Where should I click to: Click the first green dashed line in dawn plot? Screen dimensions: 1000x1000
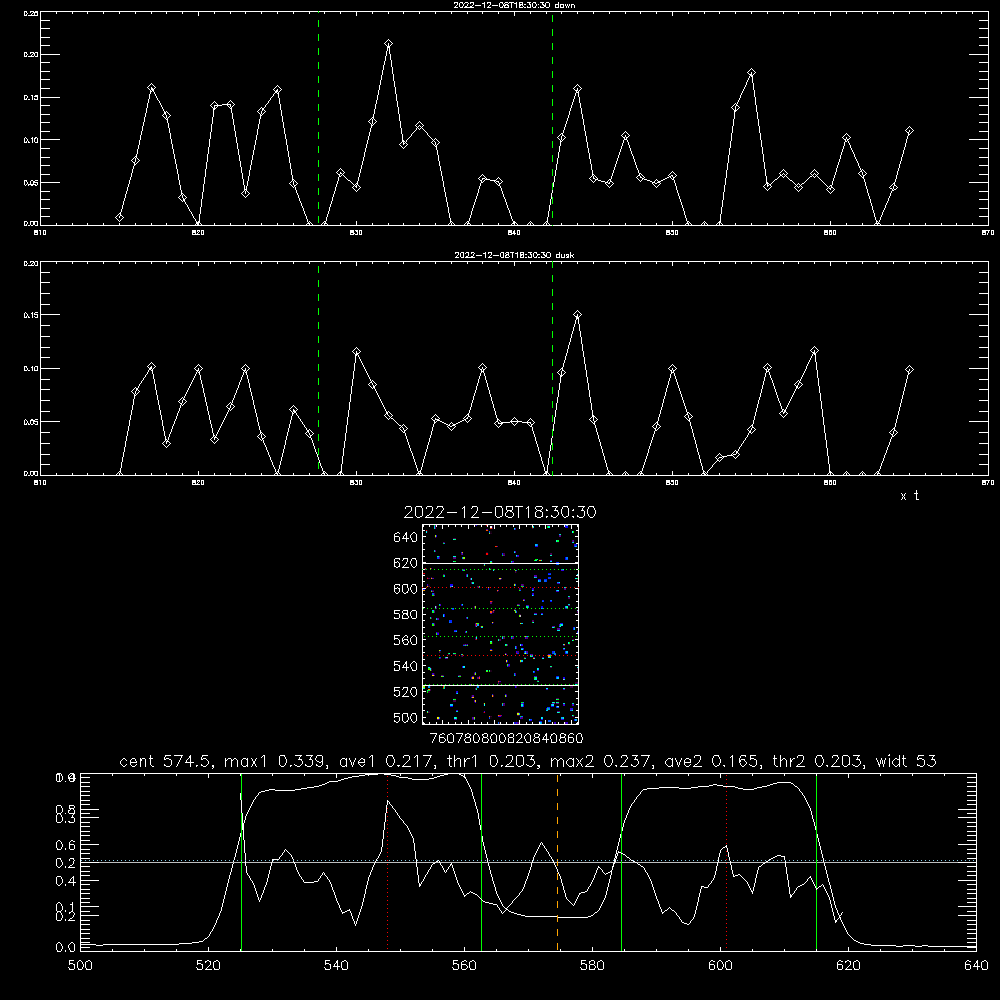(x=318, y=118)
